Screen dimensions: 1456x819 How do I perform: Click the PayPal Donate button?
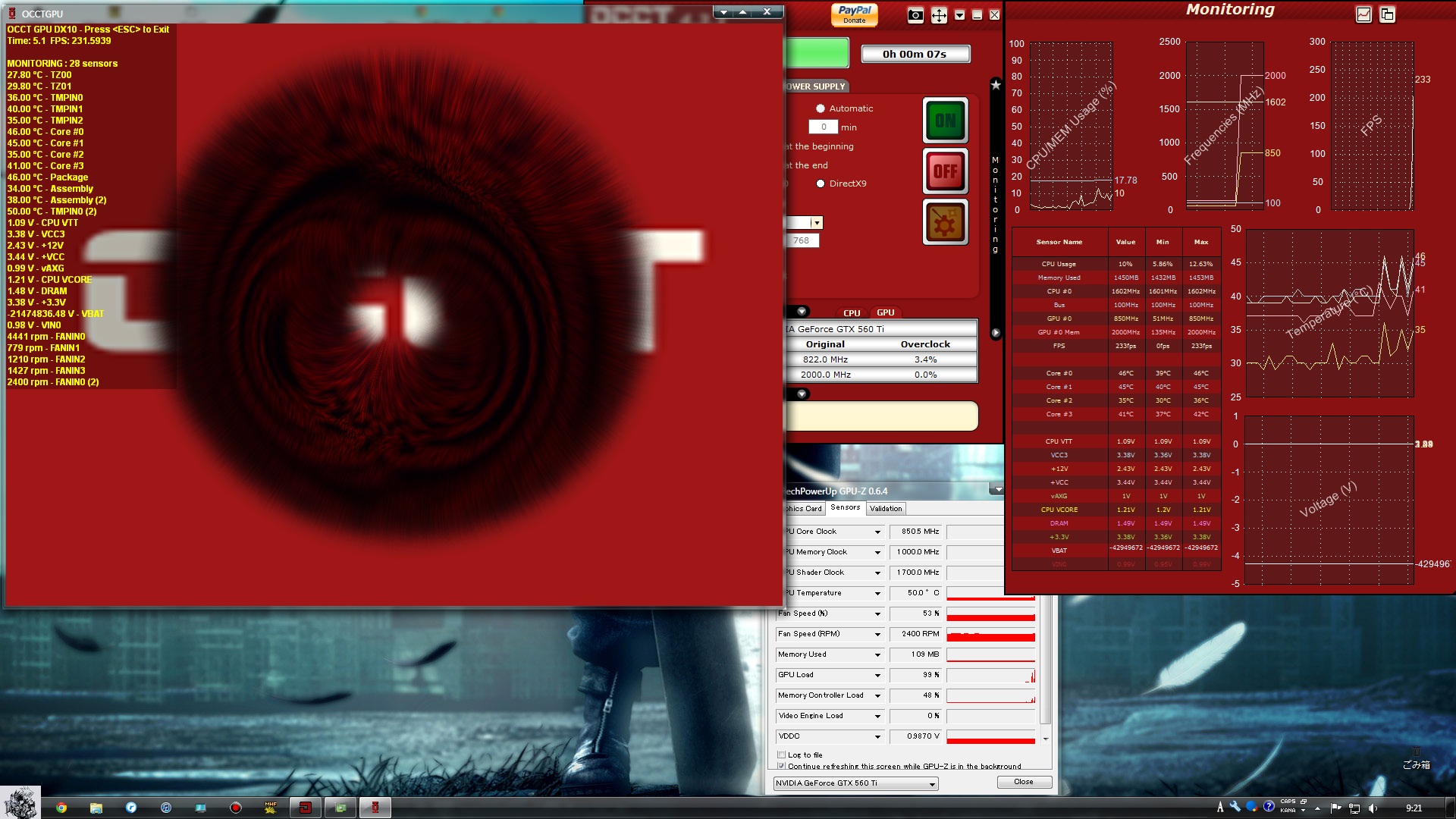(855, 14)
